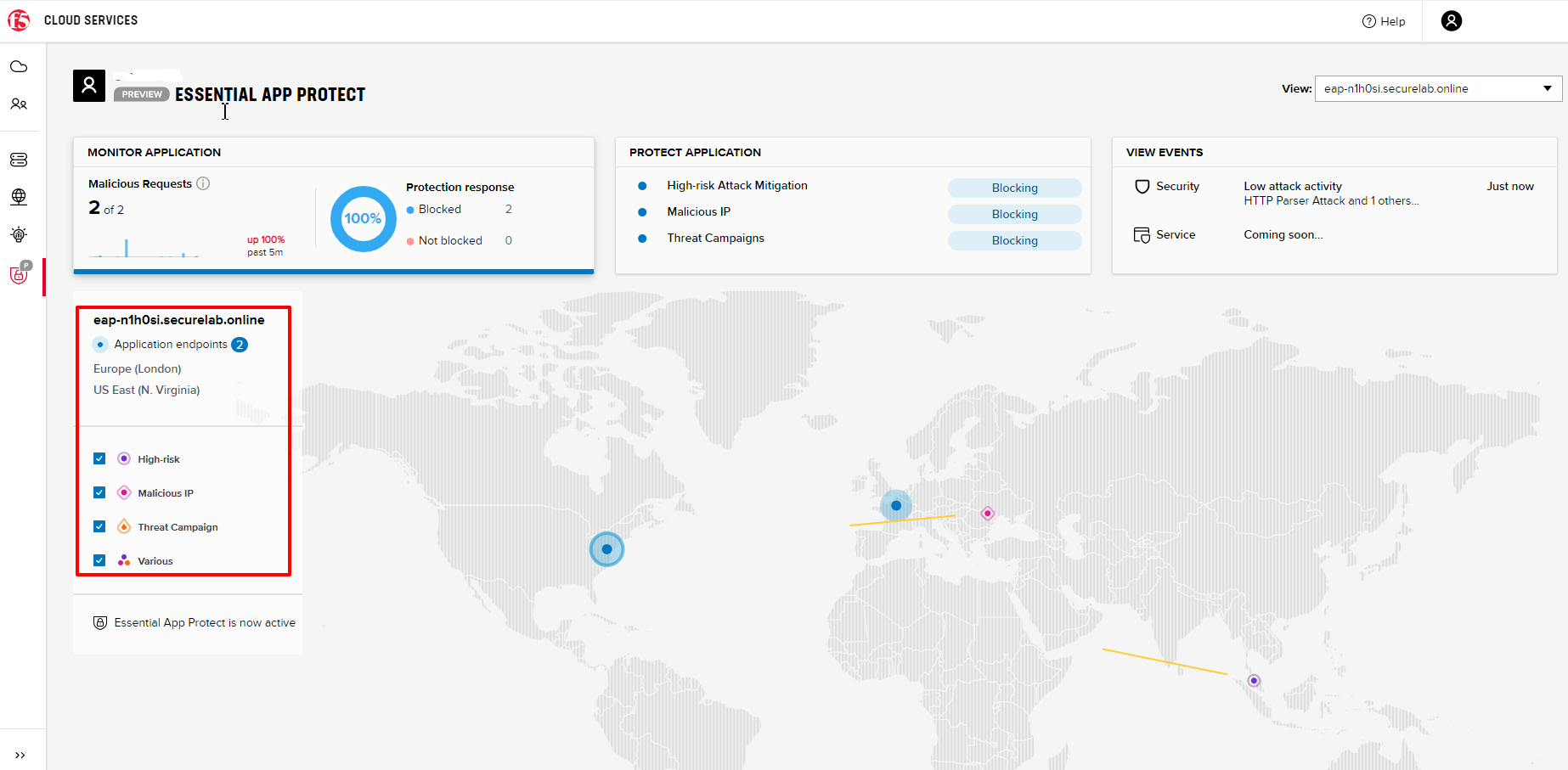1568x770 pixels.
Task: Open the user profile avatar menu
Action: coord(1452,21)
